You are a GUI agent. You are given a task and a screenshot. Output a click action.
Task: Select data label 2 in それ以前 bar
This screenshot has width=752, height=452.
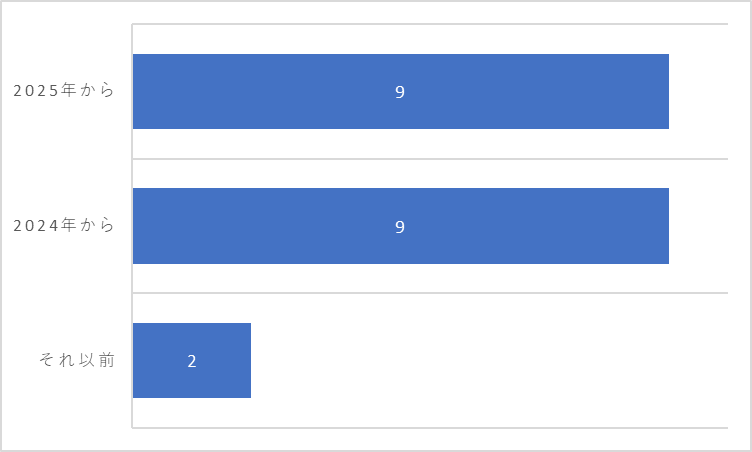(x=192, y=361)
